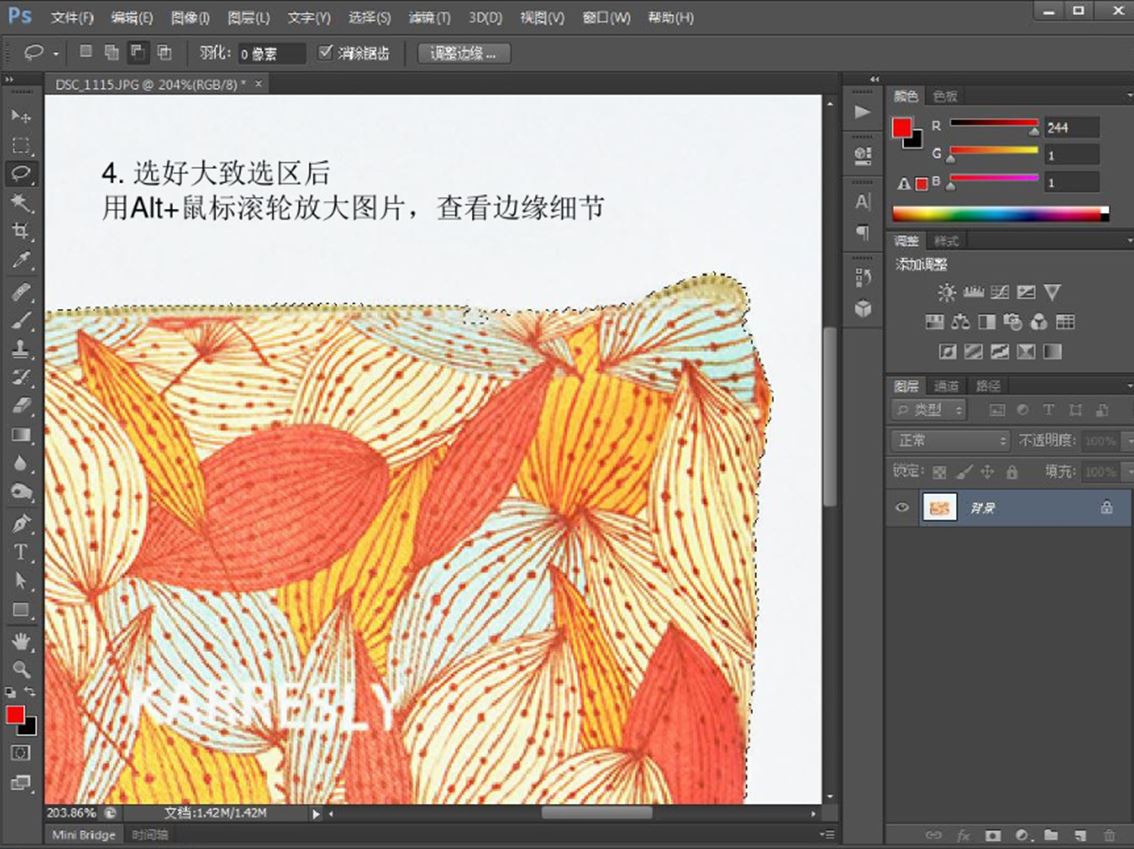Open the Mini Bridge panel tab
1134x849 pixels.
click(x=83, y=834)
